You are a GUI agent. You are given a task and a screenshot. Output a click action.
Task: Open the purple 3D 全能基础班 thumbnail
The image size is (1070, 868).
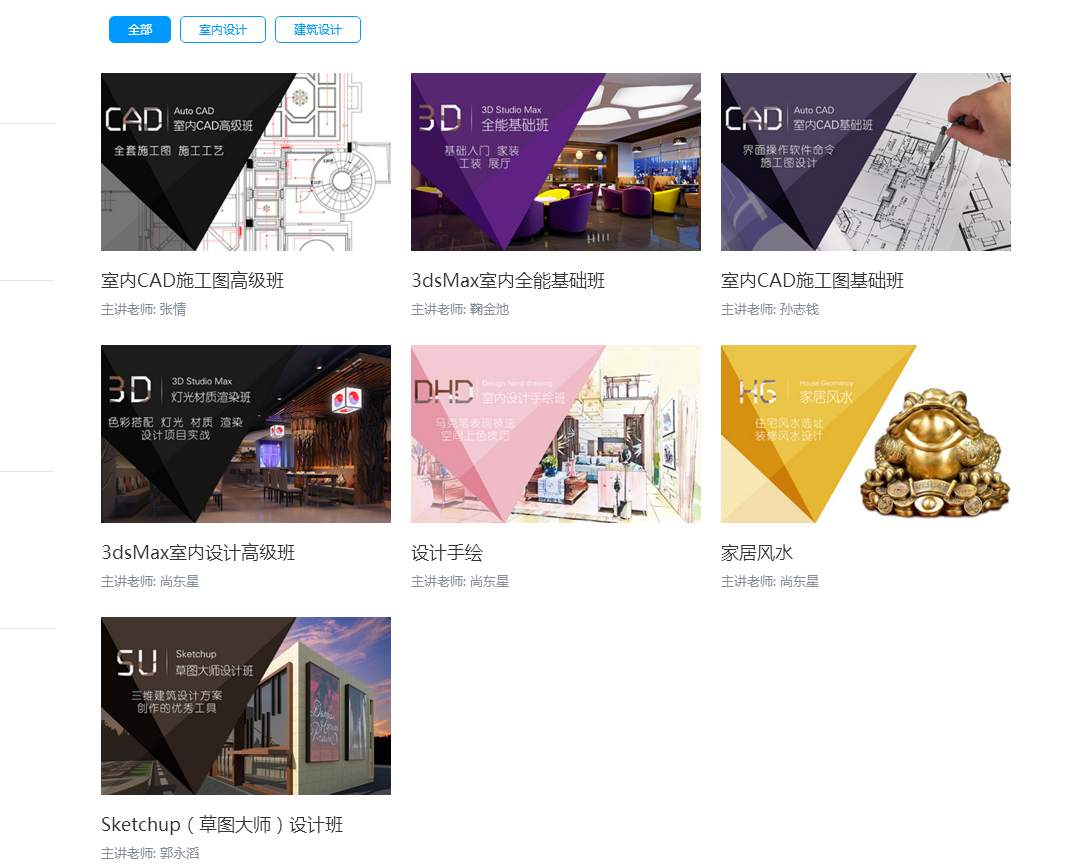click(x=555, y=162)
